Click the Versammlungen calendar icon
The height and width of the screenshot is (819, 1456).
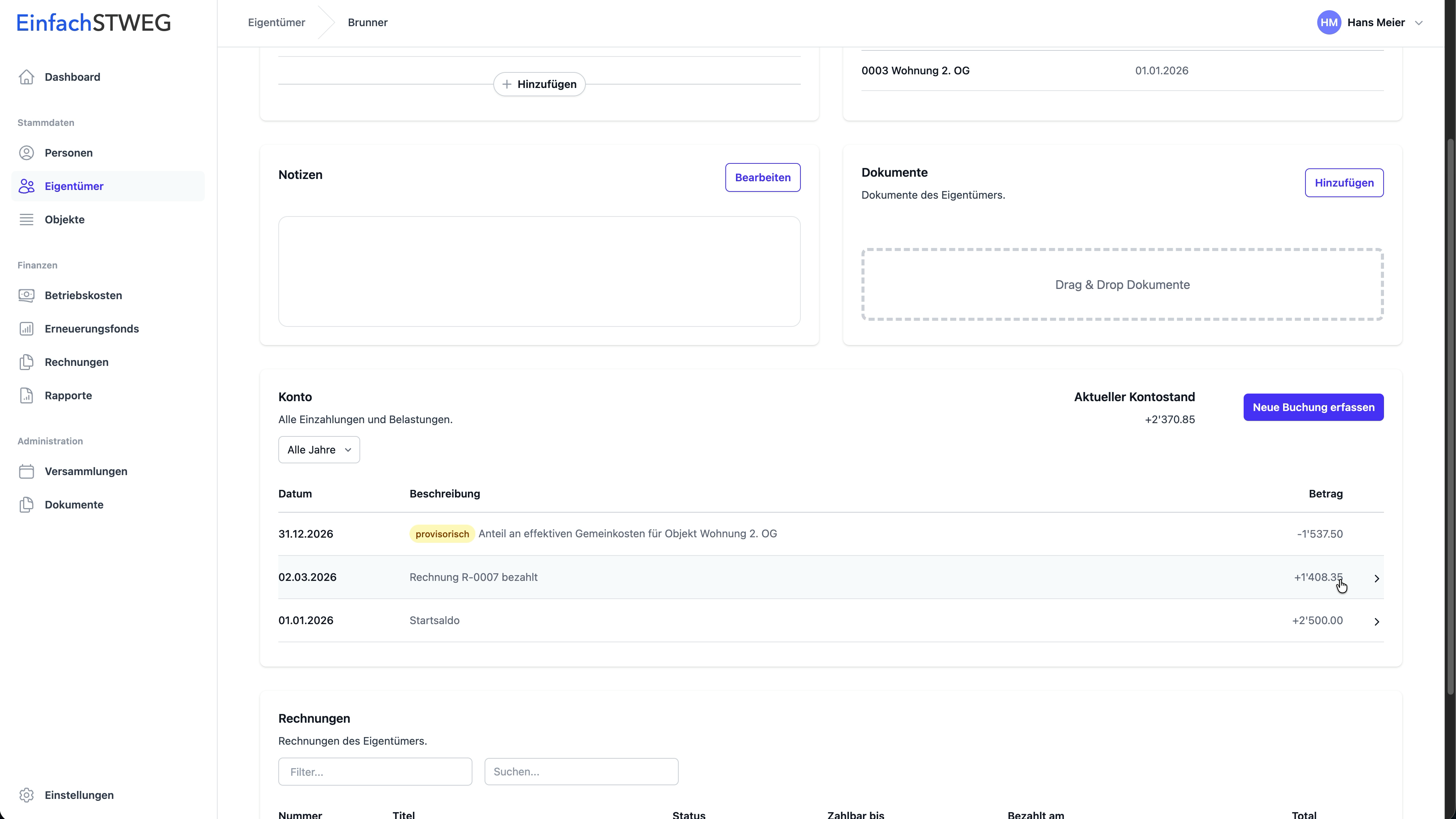tap(26, 471)
